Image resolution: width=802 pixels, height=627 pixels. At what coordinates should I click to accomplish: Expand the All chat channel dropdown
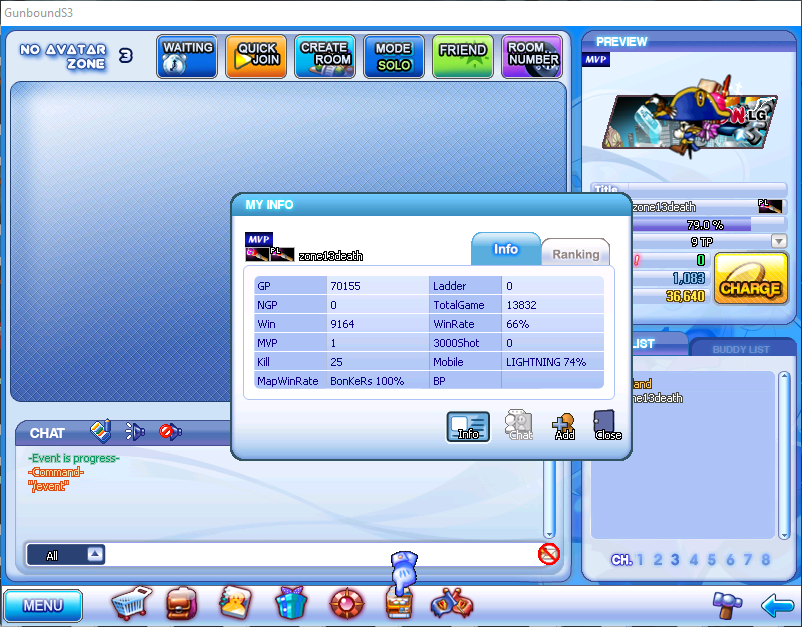[x=95, y=554]
